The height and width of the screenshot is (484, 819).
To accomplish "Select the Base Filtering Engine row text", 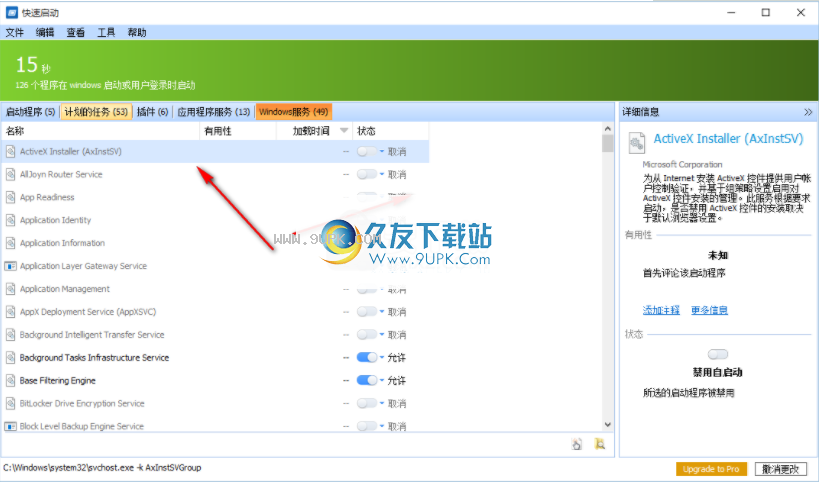I will (57, 381).
